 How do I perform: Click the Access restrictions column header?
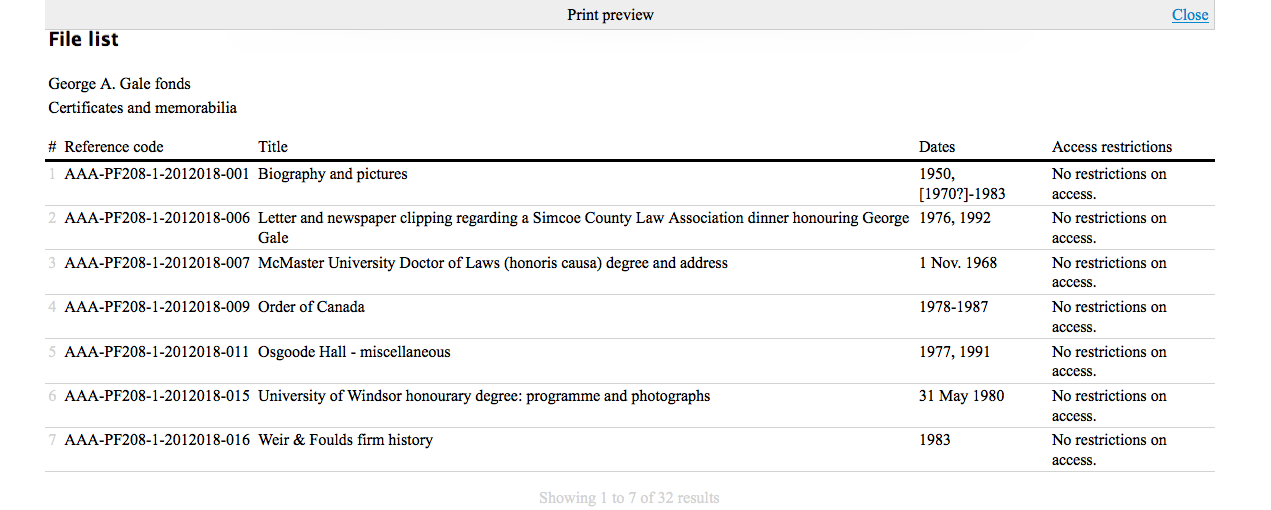point(1111,147)
